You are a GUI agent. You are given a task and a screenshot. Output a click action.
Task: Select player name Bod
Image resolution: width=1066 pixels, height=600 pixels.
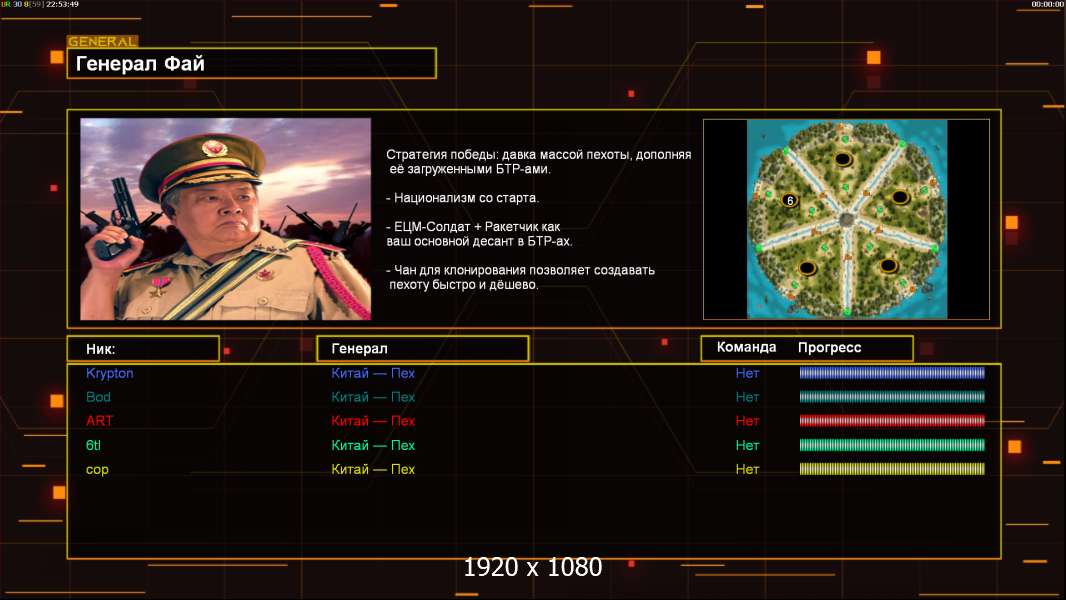98,397
